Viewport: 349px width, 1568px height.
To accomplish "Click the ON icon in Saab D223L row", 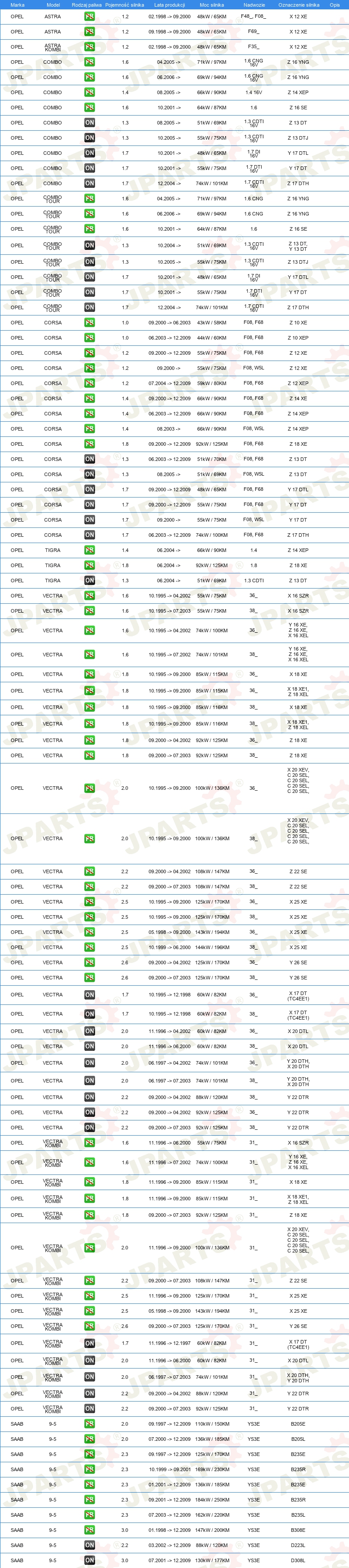I will (90, 1545).
